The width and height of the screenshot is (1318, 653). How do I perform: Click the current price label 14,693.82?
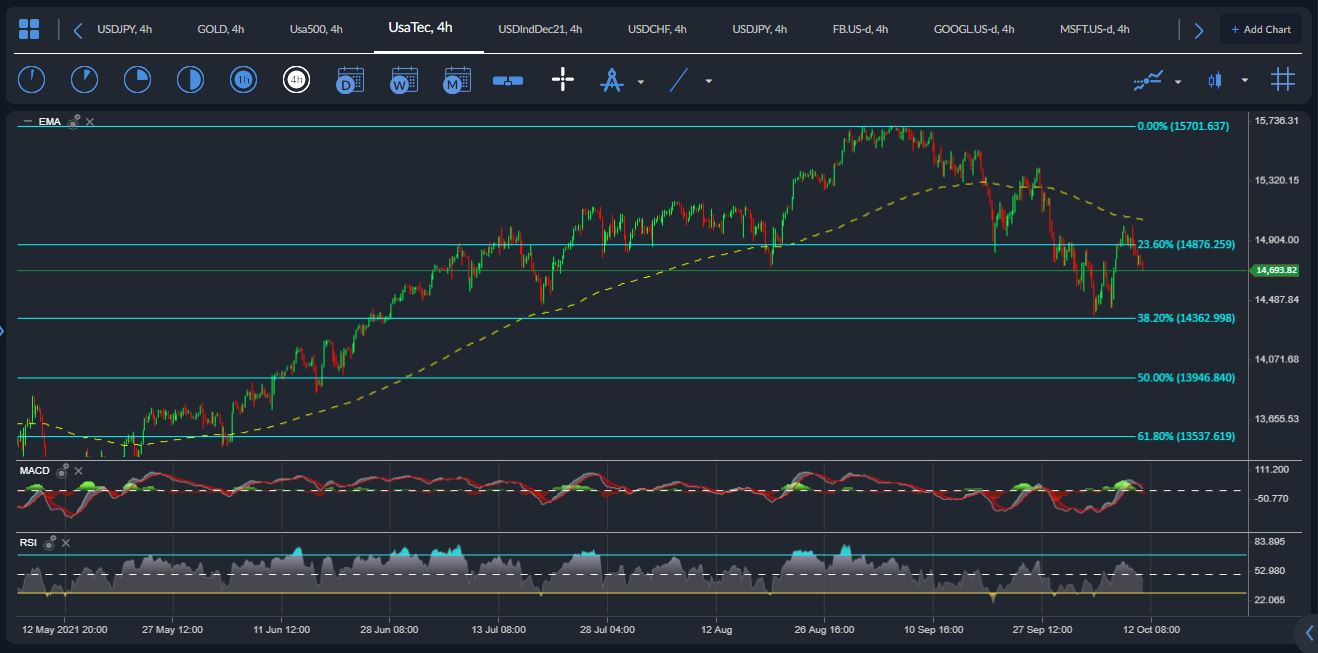(1276, 270)
